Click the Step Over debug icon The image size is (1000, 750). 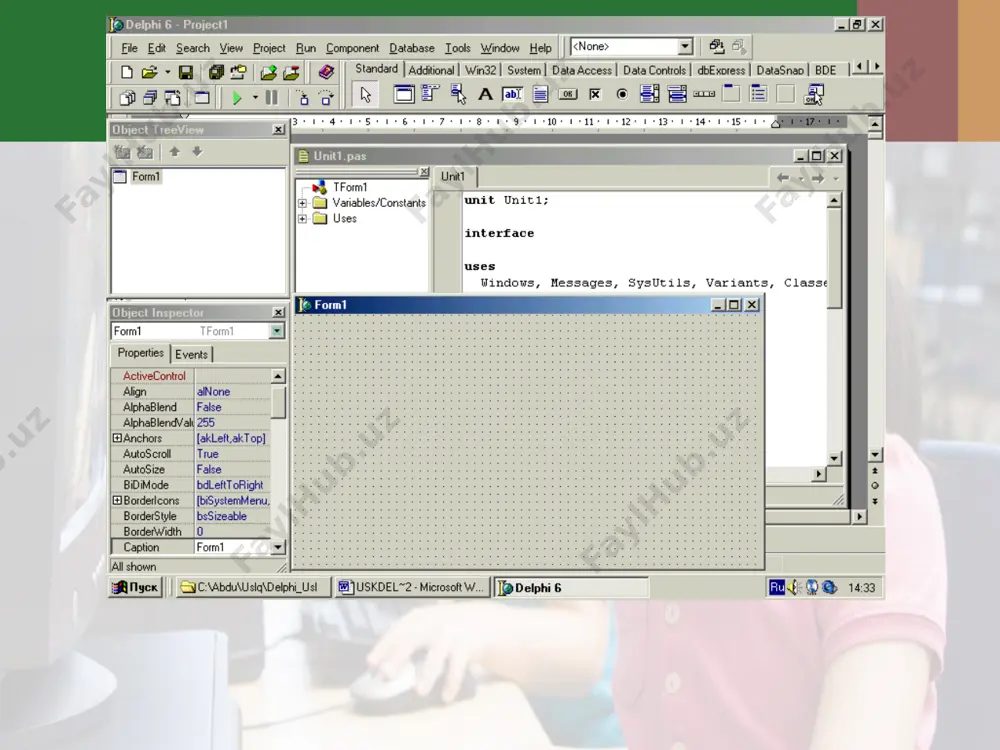click(327, 98)
